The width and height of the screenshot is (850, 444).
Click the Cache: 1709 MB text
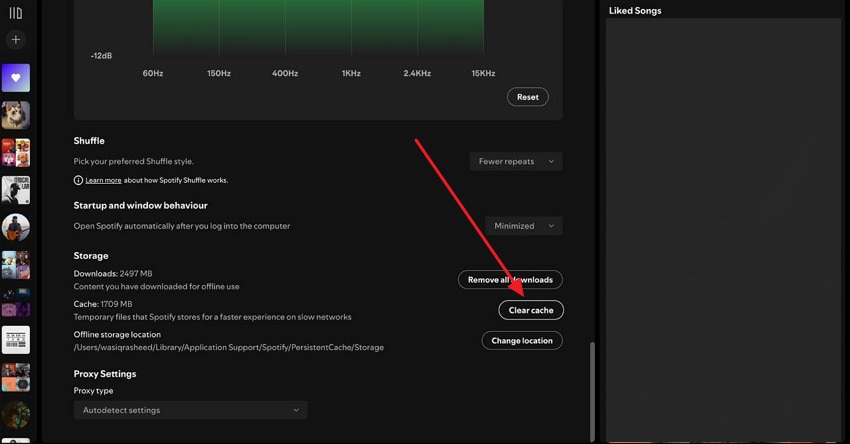103,304
